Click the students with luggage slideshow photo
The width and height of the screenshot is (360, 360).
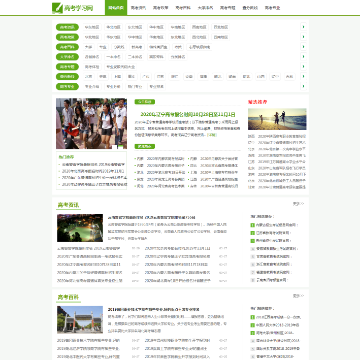point(91,123)
